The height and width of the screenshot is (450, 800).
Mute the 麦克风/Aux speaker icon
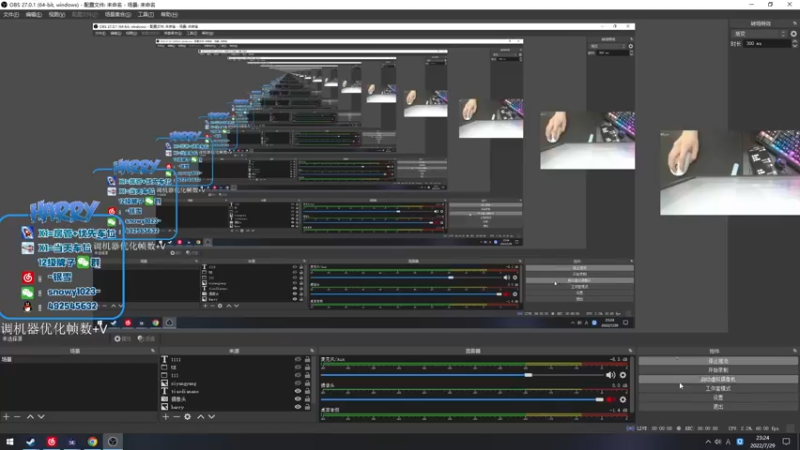click(610, 375)
